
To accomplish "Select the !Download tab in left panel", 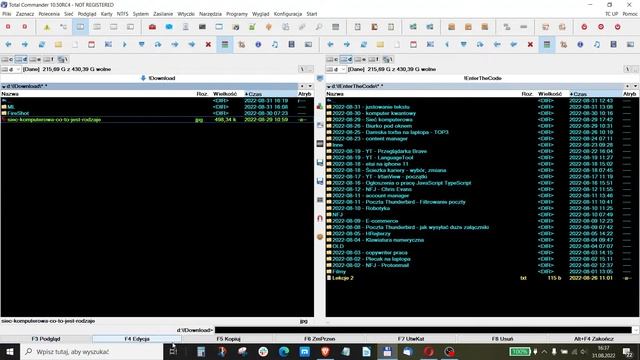I will click(x=158, y=78).
